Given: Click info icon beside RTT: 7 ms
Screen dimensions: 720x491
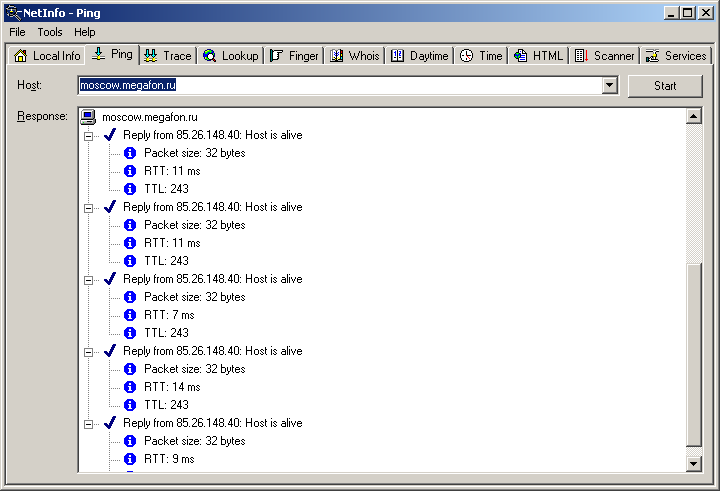Looking at the screenshot, I should [130, 315].
